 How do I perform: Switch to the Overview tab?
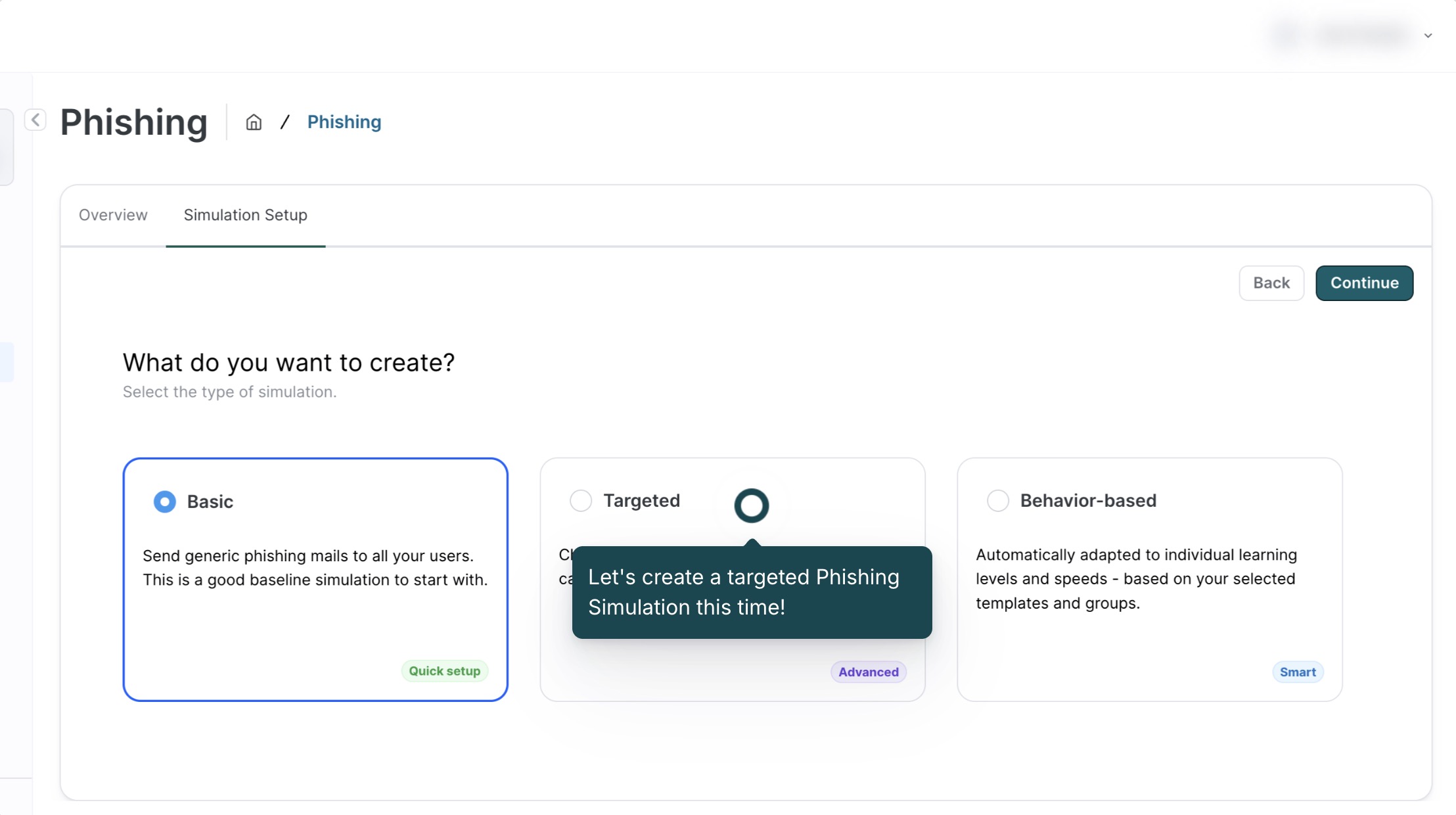coord(113,215)
